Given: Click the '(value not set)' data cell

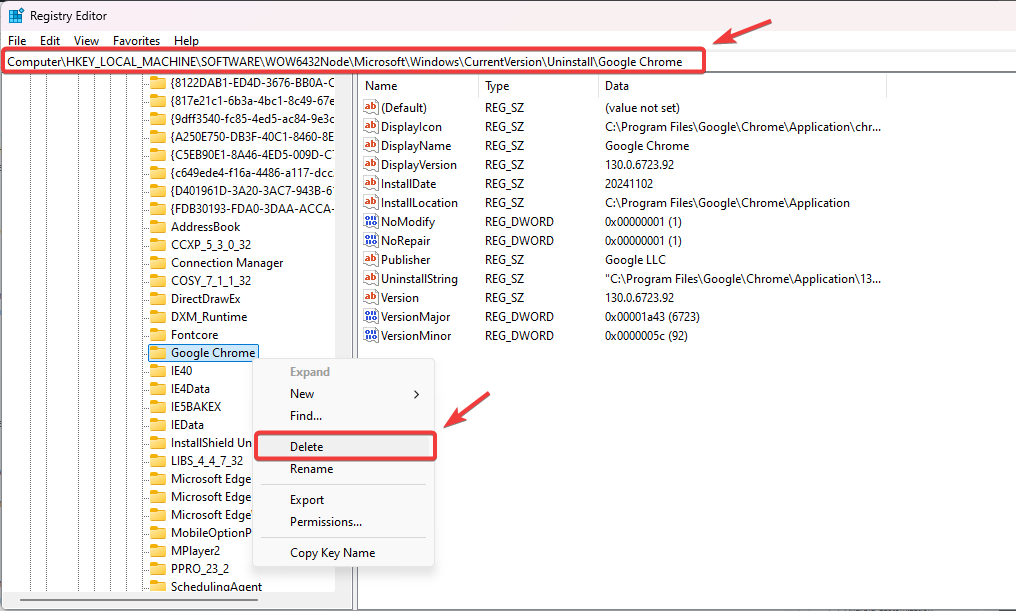Looking at the screenshot, I should (642, 108).
